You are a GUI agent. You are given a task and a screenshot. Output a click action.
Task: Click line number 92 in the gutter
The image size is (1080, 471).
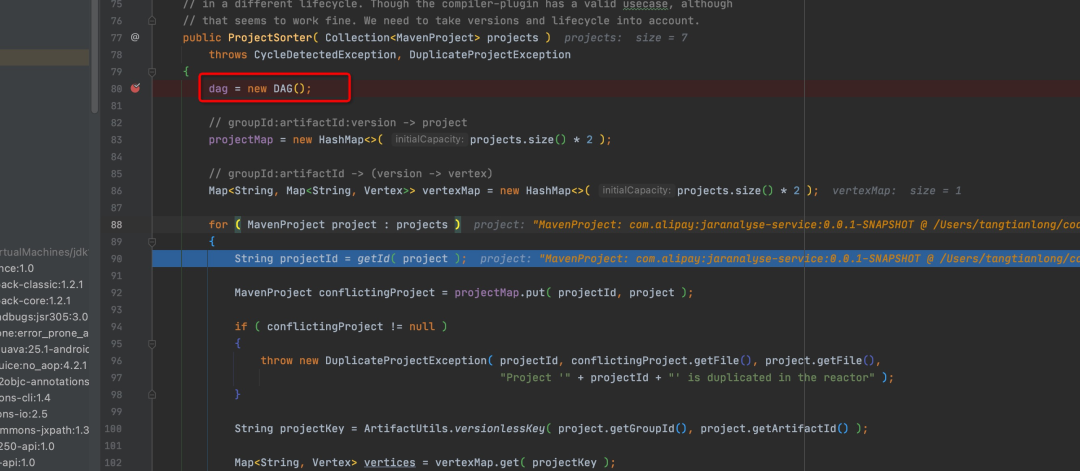116,293
